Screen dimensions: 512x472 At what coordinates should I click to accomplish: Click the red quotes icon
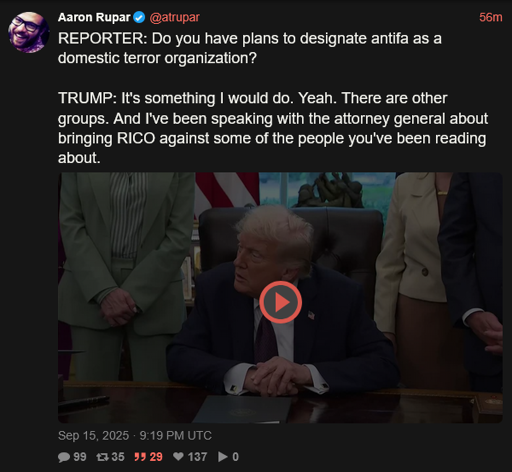tap(140, 457)
